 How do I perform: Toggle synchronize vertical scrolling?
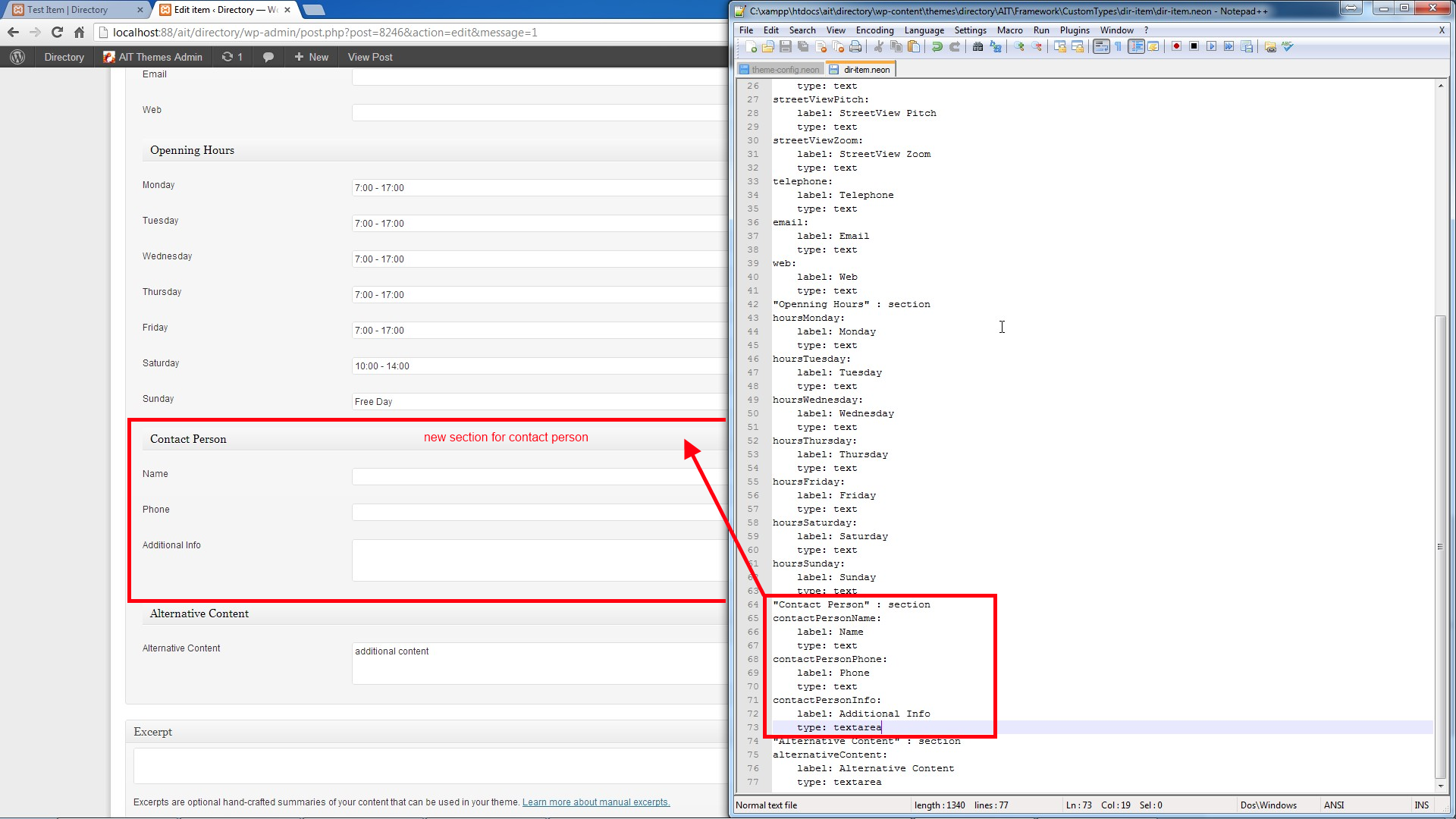tap(1059, 46)
